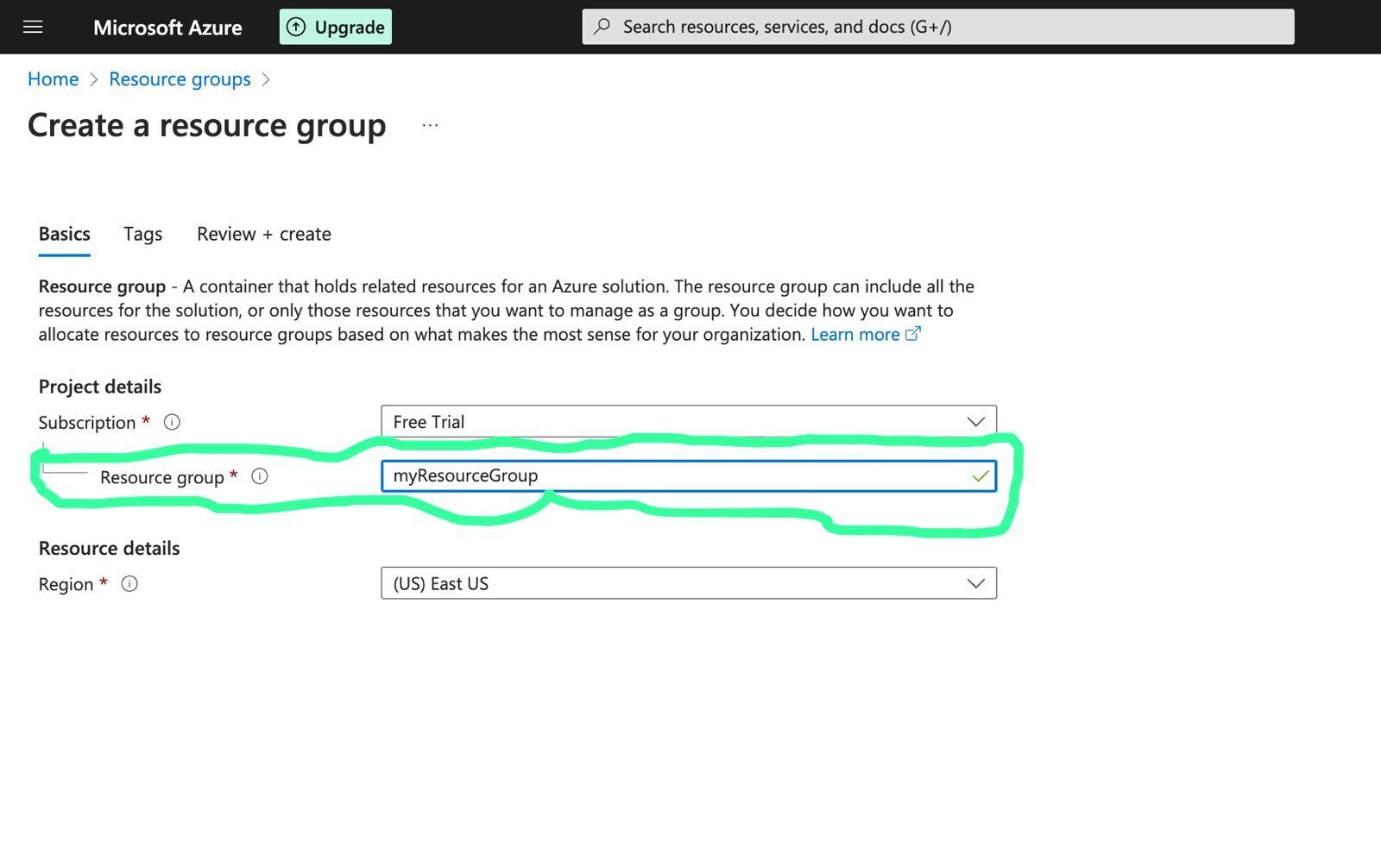Click the Region field label

tap(66, 584)
